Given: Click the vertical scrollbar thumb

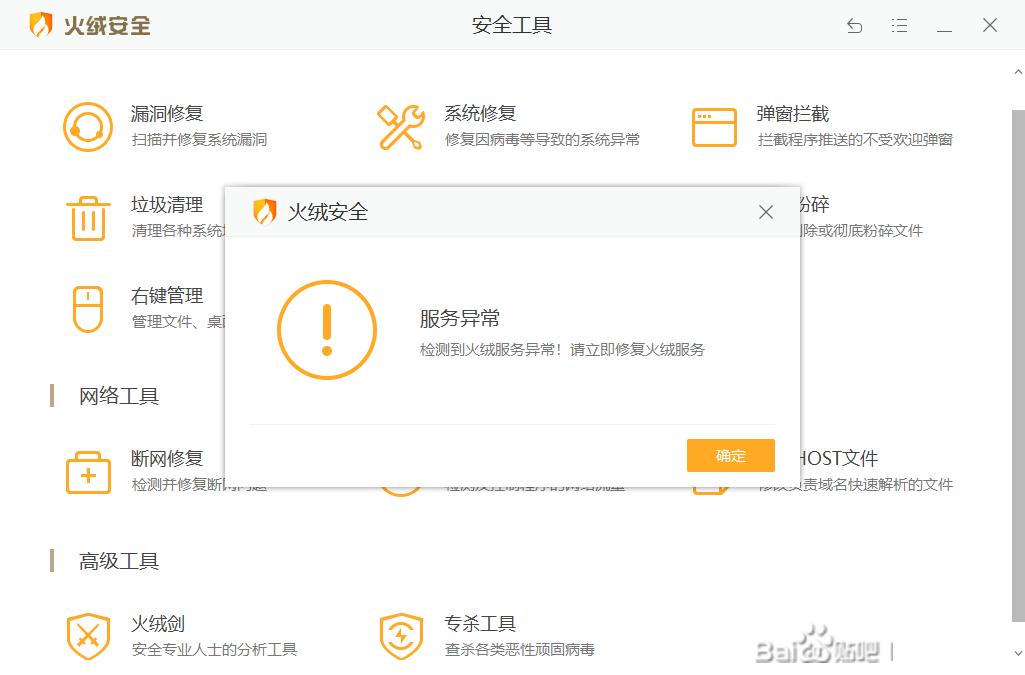Looking at the screenshot, I should point(1018,366).
